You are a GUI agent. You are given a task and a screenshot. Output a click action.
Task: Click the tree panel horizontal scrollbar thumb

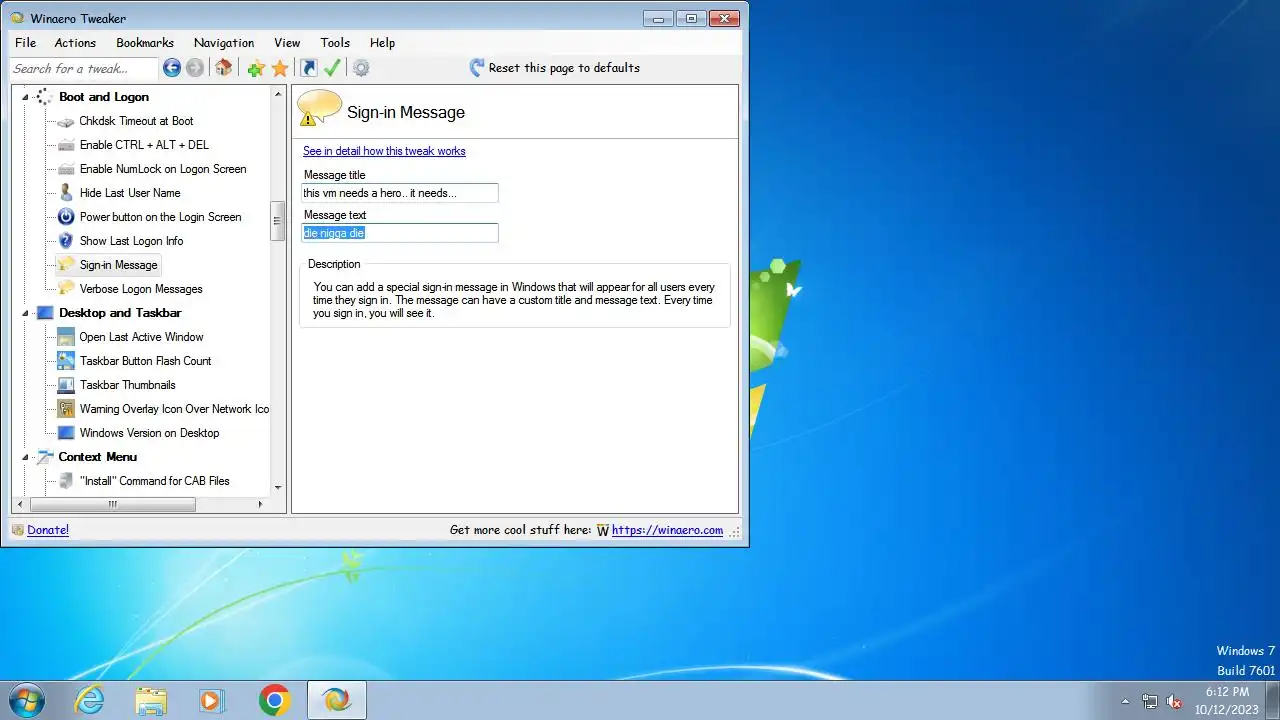113,504
